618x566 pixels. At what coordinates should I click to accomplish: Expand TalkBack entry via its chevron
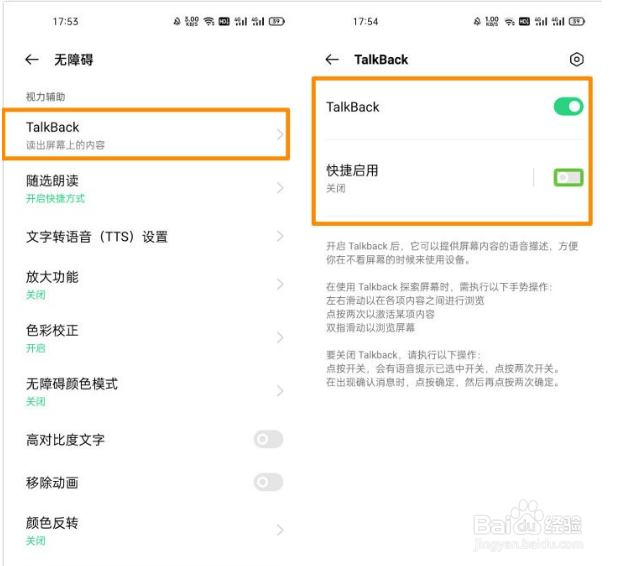280,134
